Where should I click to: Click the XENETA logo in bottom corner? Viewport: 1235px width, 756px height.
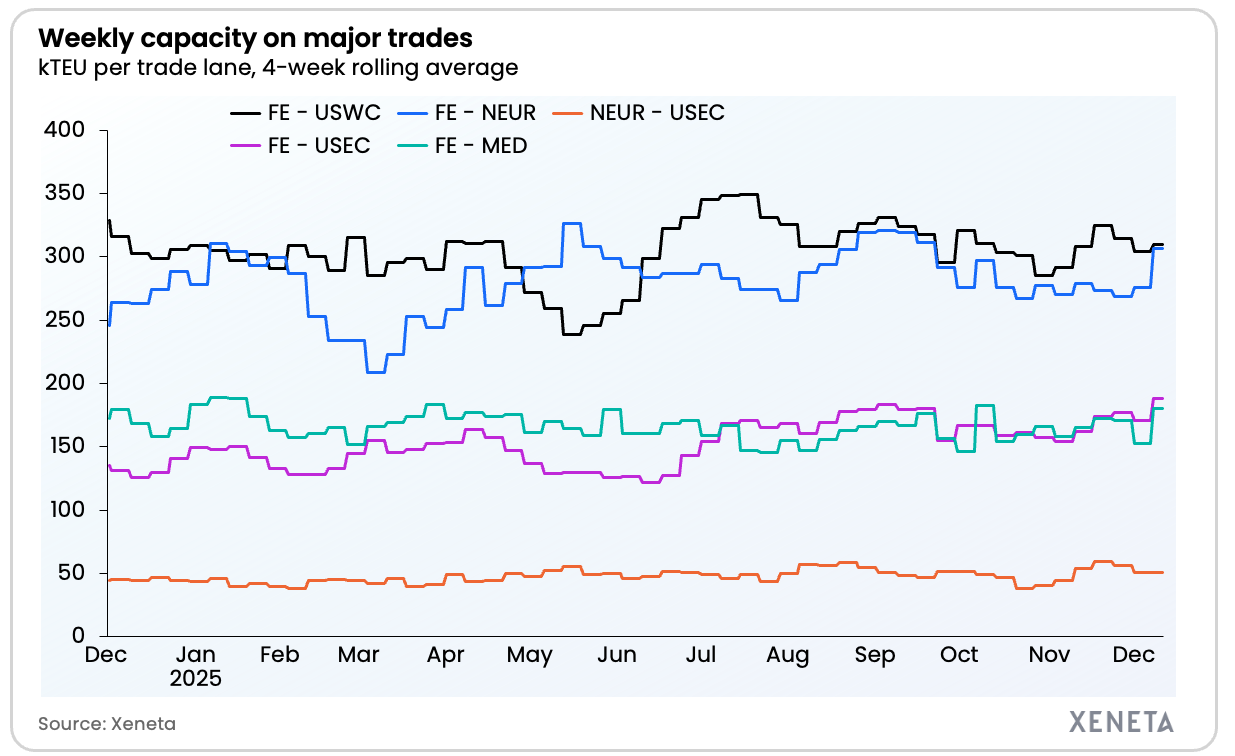pyautogui.click(x=1121, y=721)
